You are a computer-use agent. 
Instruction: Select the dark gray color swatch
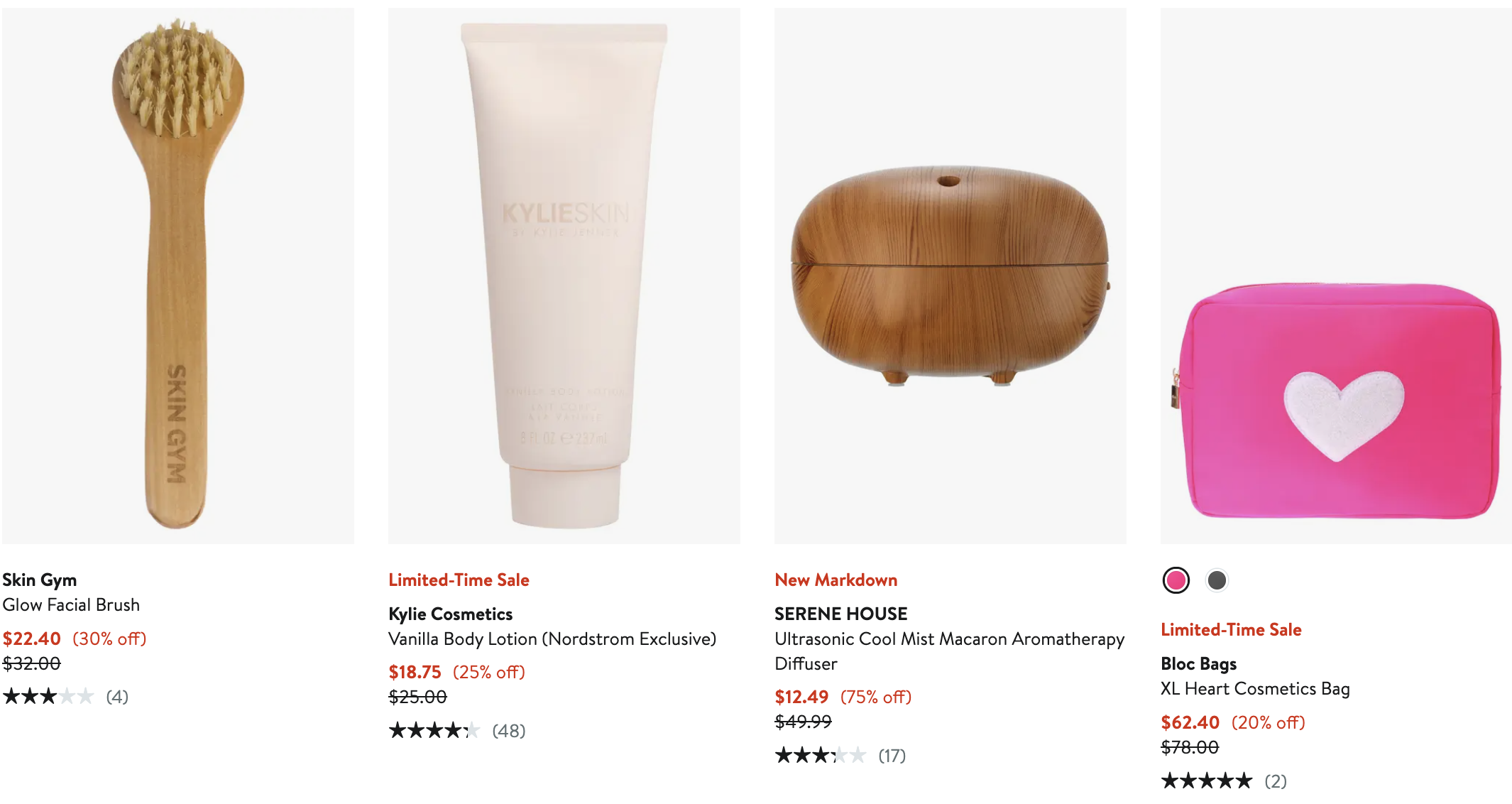[x=1217, y=580]
